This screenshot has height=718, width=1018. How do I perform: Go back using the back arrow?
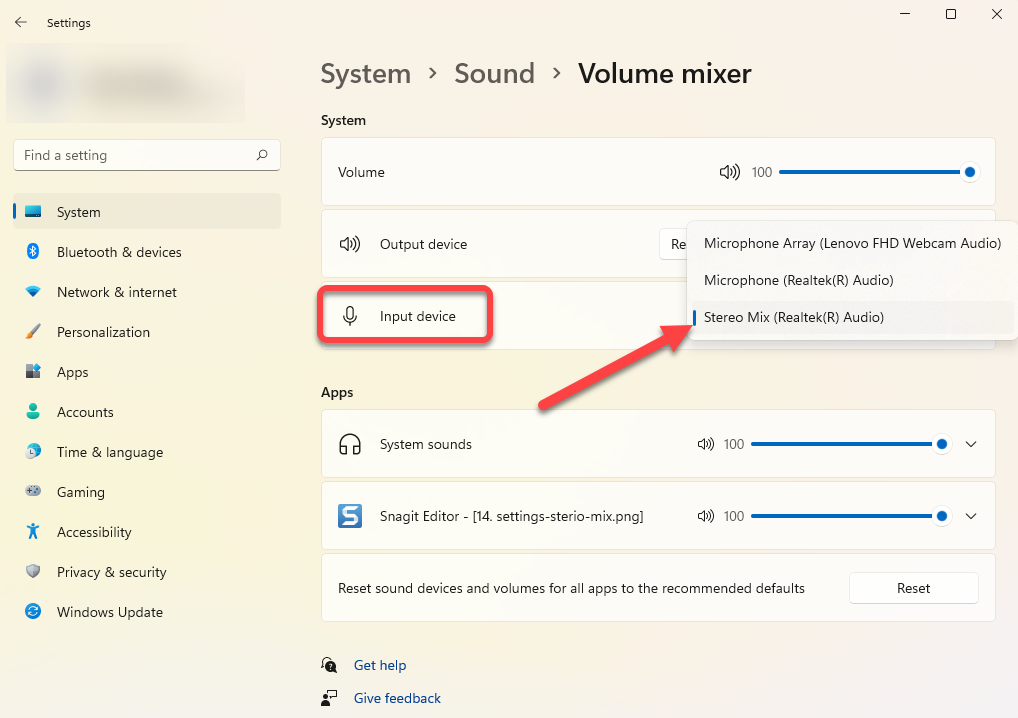tap(21, 22)
